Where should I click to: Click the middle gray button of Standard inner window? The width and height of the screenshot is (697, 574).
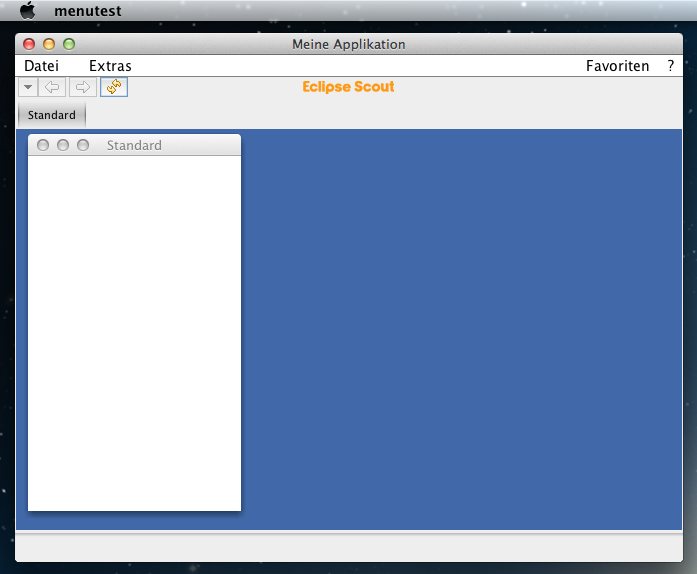point(63,145)
